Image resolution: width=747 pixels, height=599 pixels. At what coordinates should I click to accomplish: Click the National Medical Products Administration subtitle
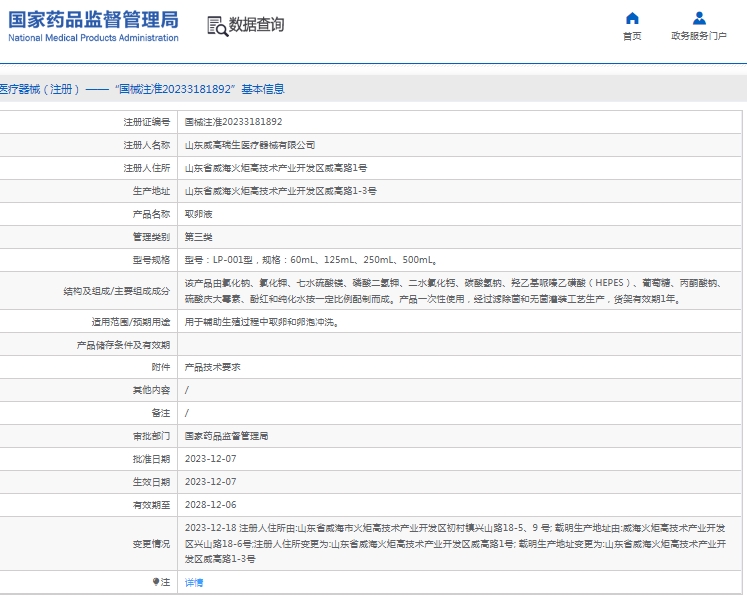(93, 38)
